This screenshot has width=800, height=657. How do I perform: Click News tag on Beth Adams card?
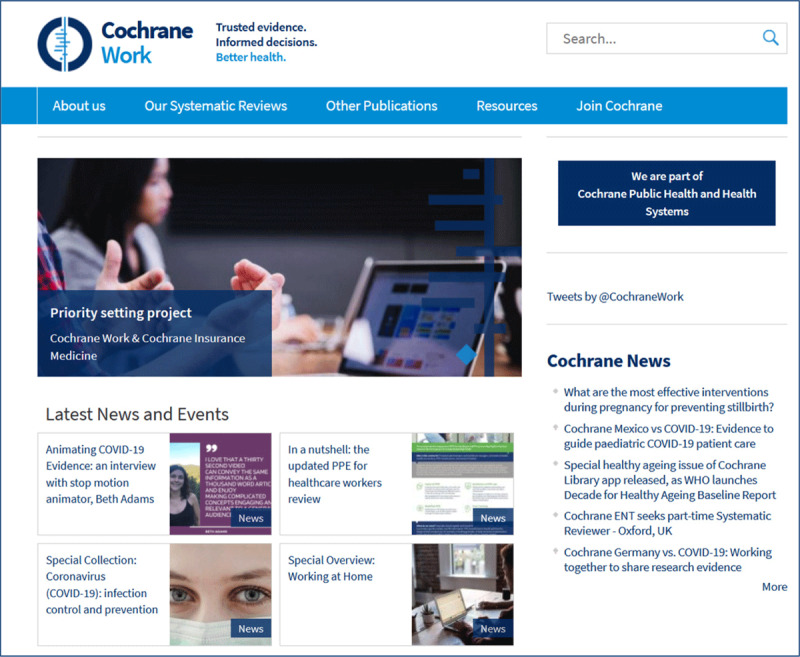pyautogui.click(x=251, y=518)
